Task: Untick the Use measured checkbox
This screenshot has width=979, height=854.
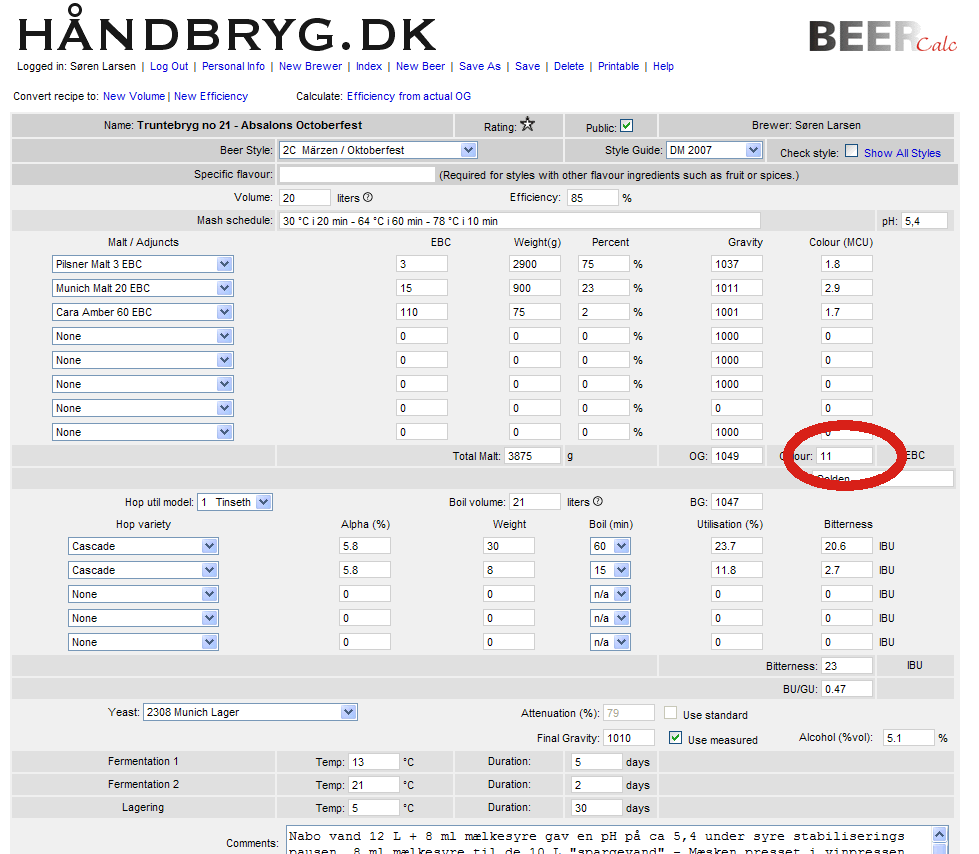Action: pyautogui.click(x=675, y=738)
